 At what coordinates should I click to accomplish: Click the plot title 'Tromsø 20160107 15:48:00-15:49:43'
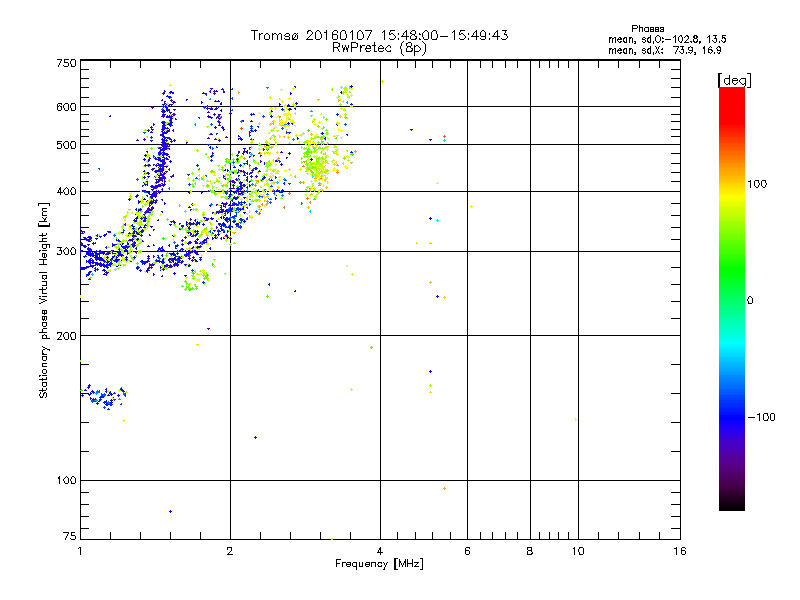click(x=379, y=35)
